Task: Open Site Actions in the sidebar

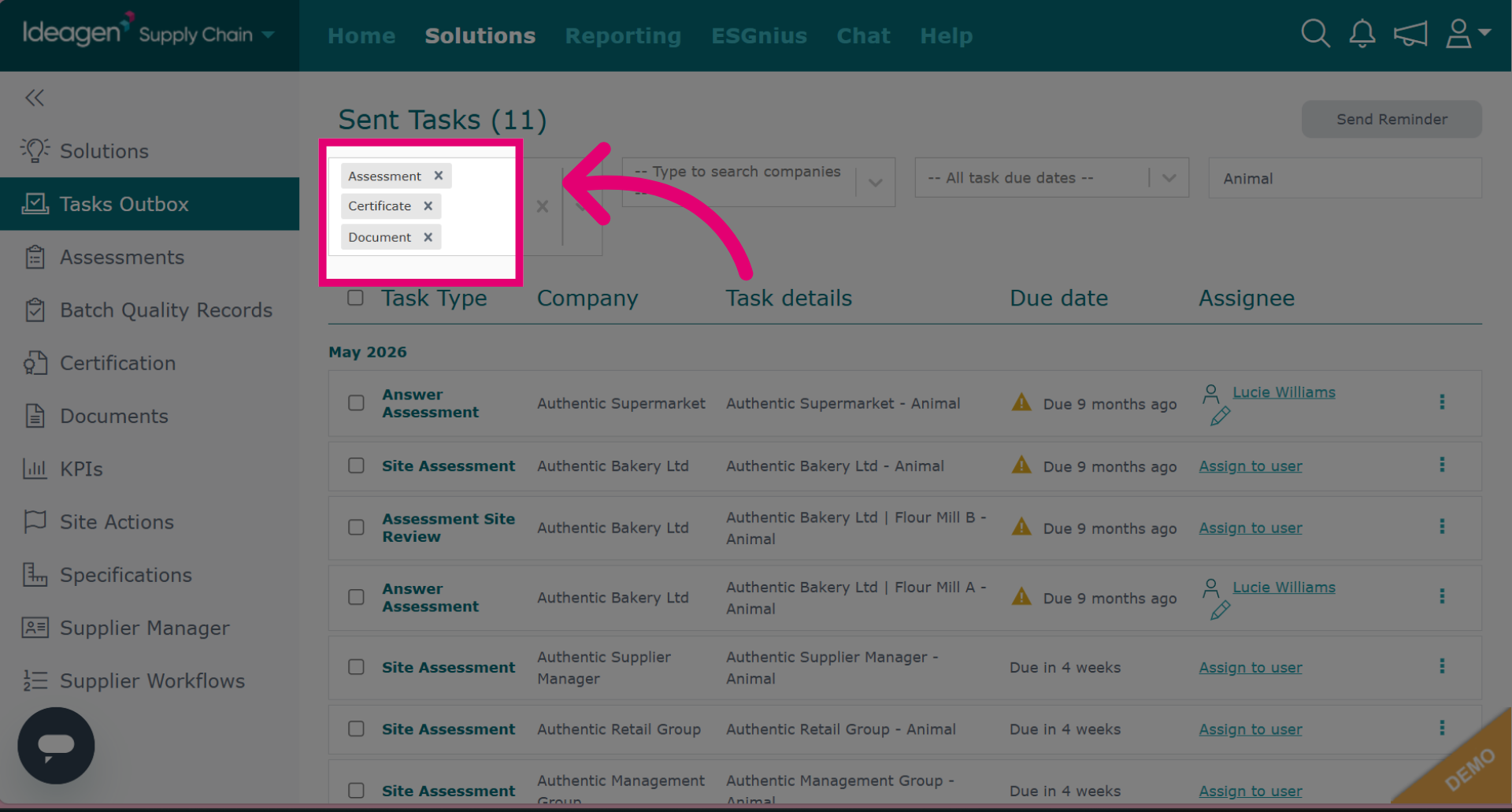Action: 150,522
